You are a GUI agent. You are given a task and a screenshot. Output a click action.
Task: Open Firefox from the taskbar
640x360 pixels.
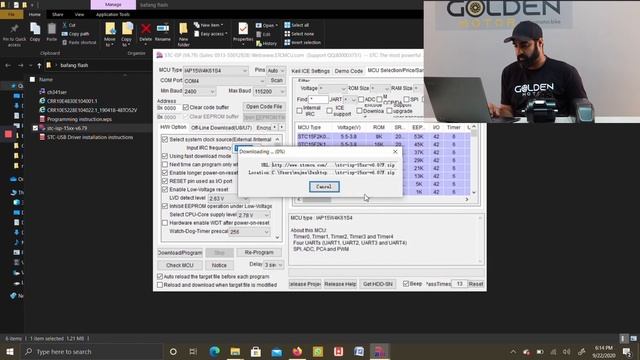(x=297, y=351)
